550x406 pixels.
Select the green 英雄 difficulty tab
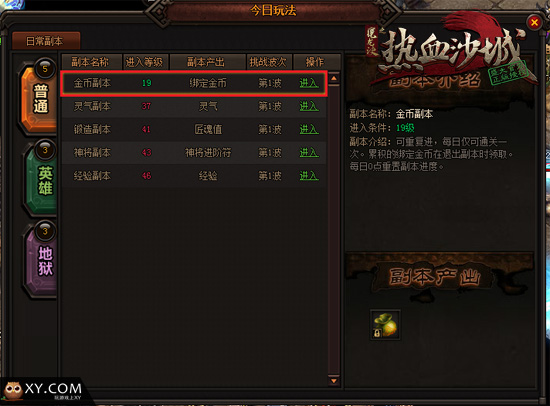41,179
